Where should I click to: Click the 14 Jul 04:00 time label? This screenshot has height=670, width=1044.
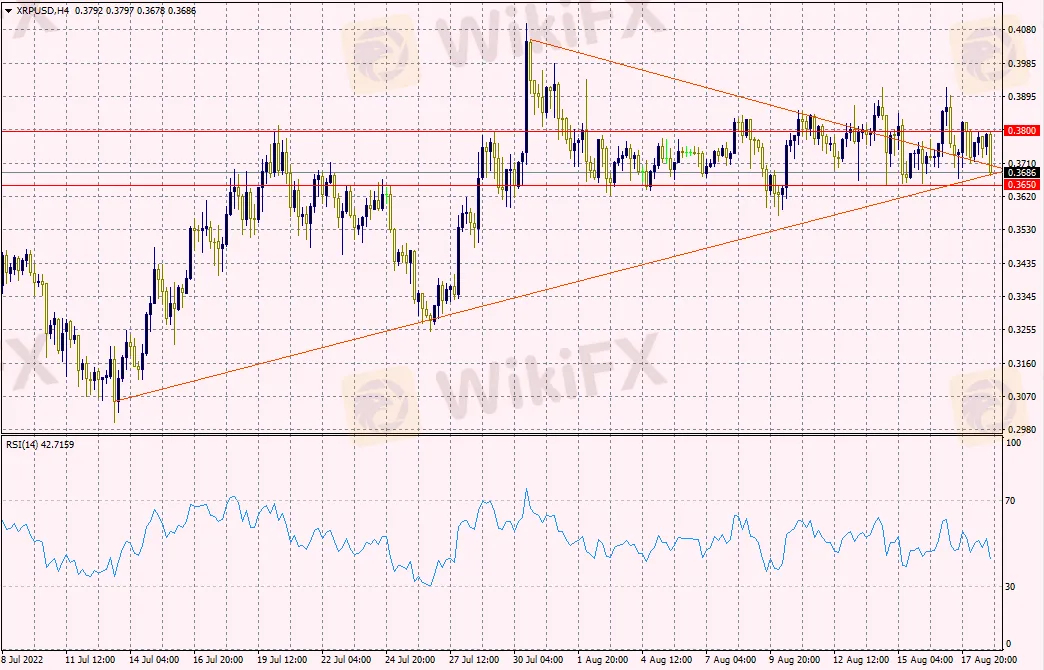(x=154, y=659)
